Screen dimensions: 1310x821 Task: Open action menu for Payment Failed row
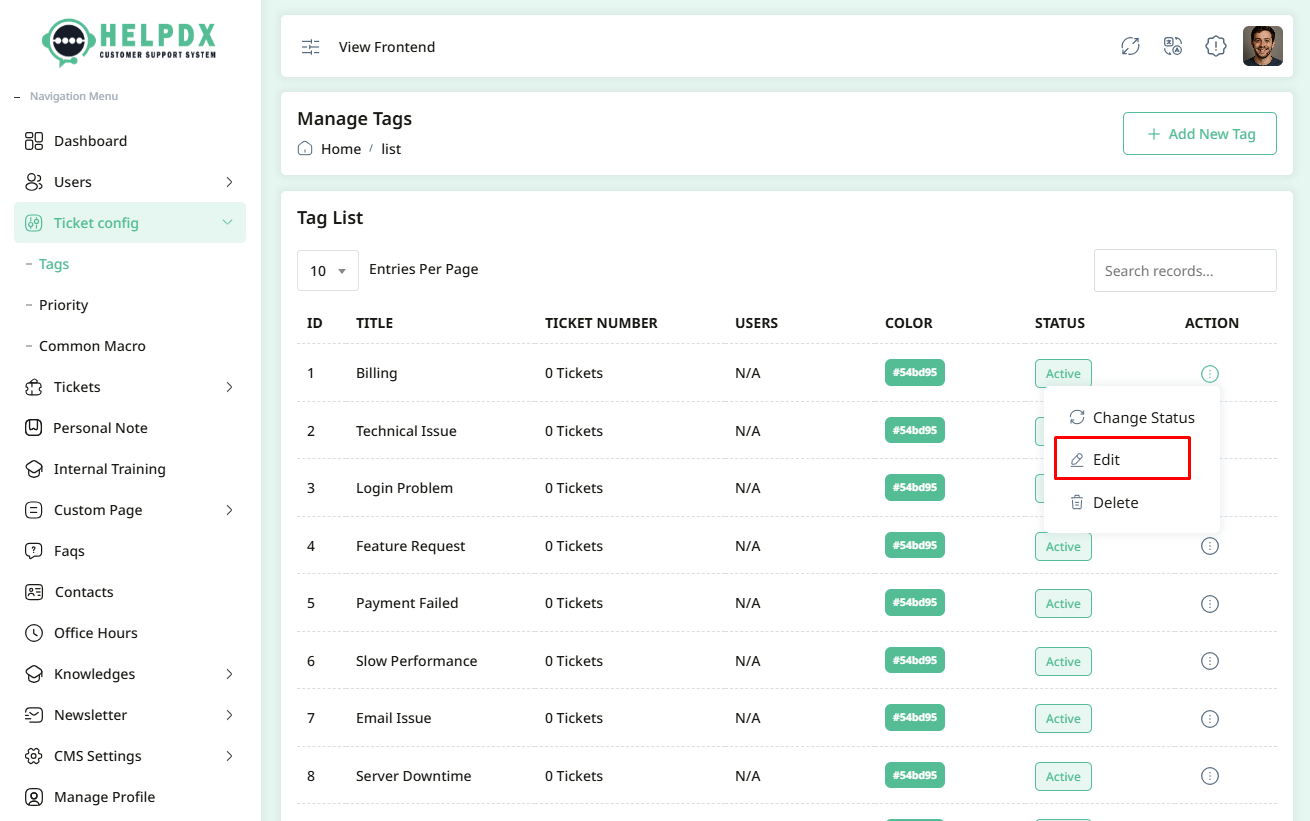click(1210, 604)
